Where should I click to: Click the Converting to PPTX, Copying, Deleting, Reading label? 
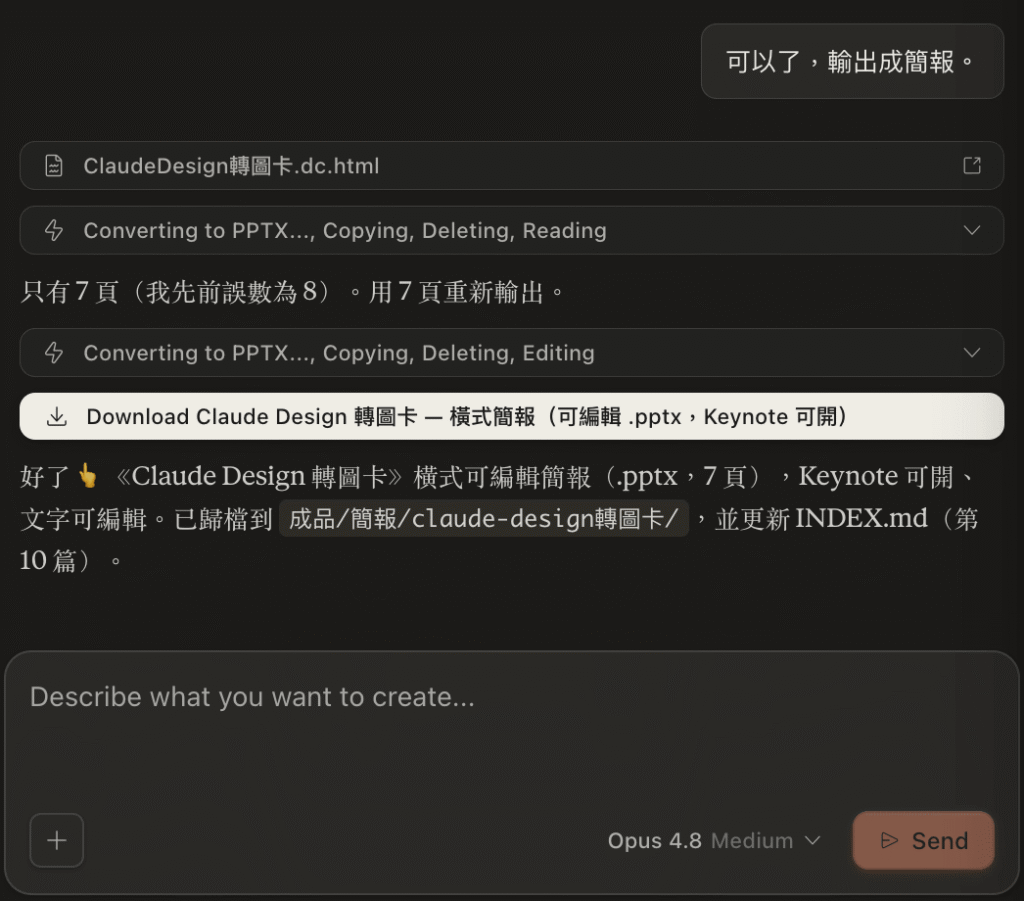(345, 230)
